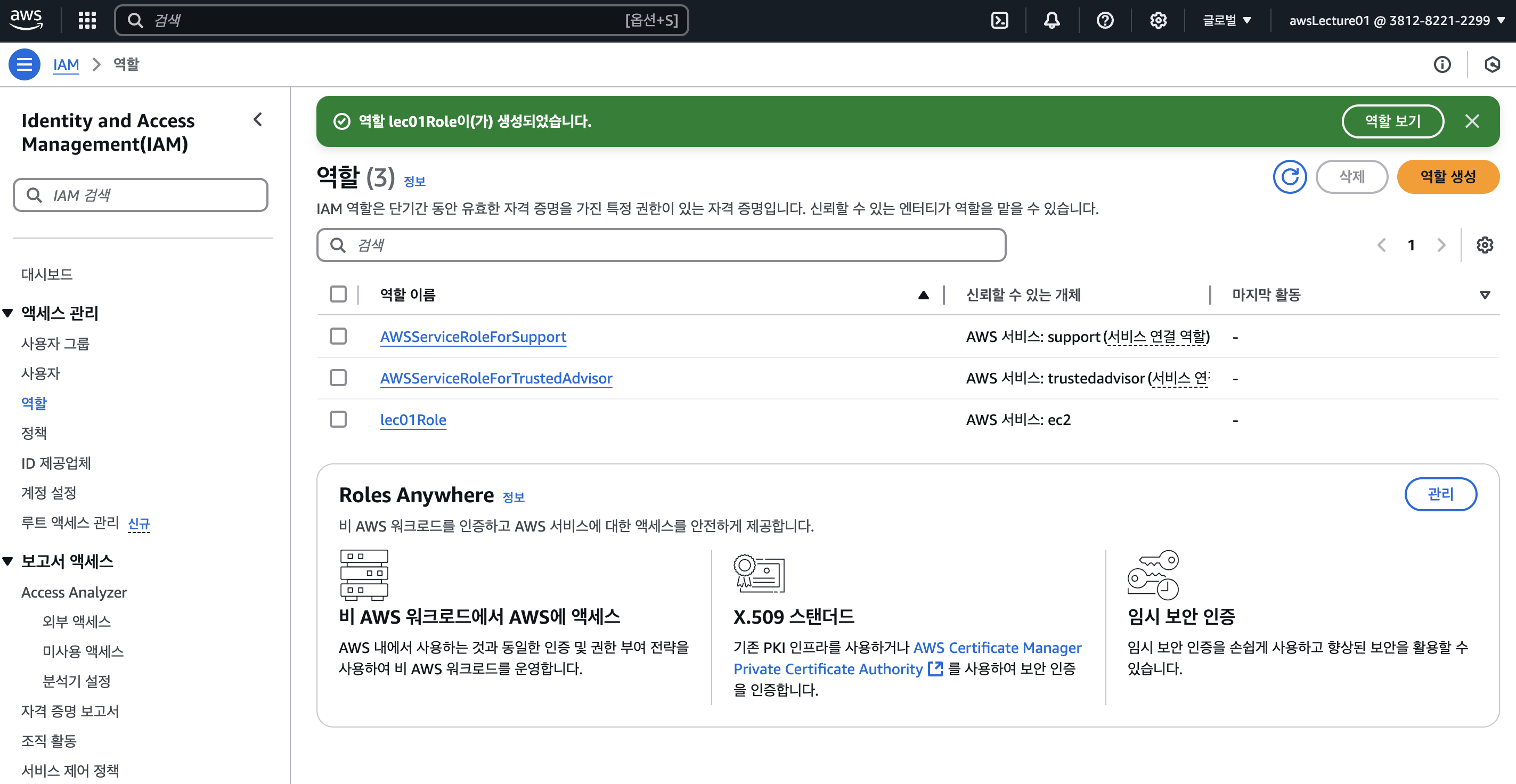
Task: Open 루트 액세스 관리 in the sidebar
Action: (70, 522)
